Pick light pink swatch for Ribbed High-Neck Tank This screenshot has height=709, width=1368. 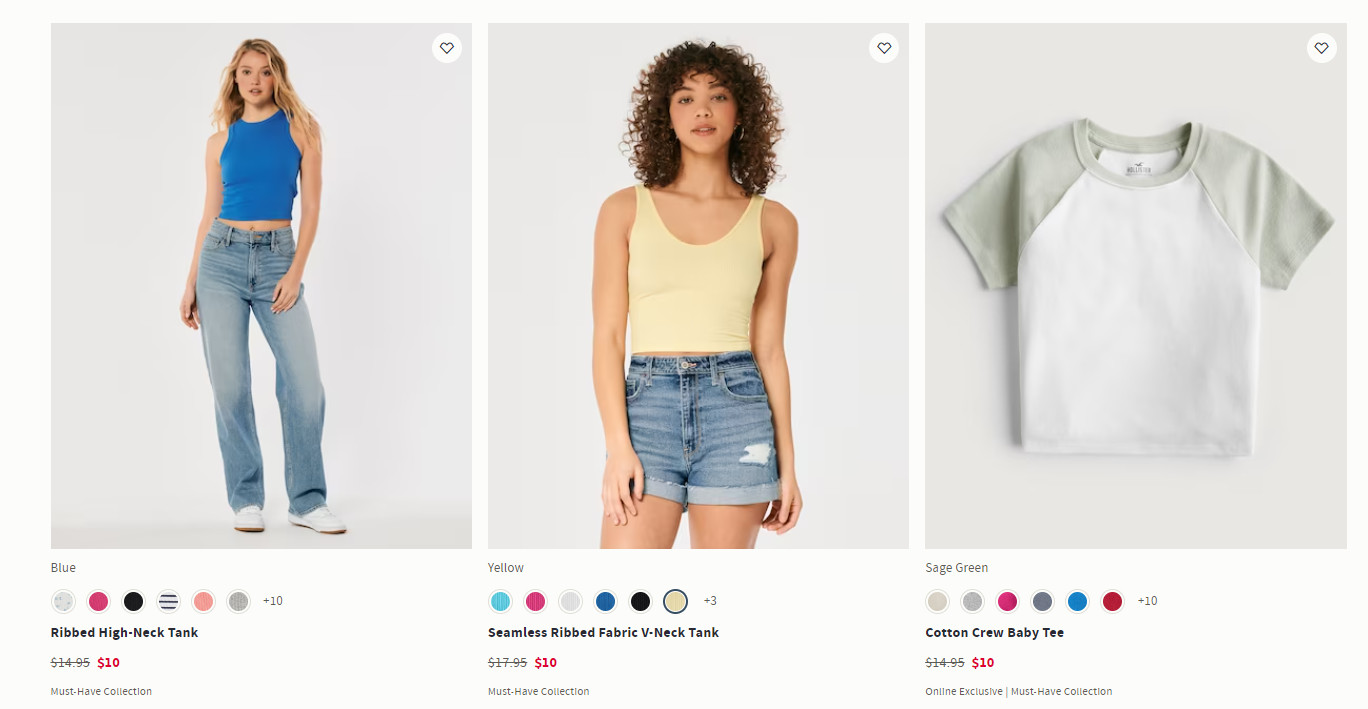pyautogui.click(x=203, y=601)
